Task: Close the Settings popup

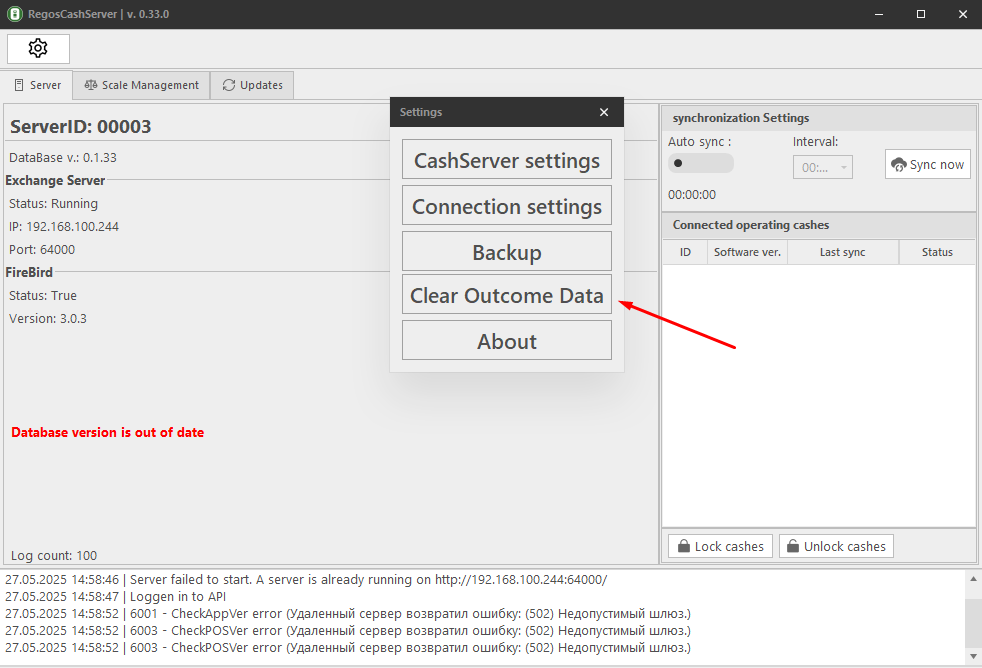Action: pos(604,112)
